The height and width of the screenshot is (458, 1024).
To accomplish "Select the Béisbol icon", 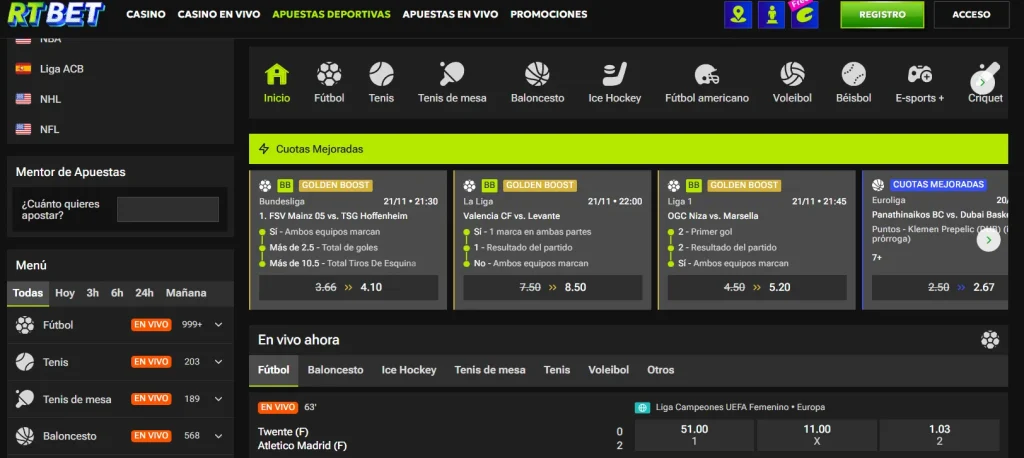I will [854, 74].
